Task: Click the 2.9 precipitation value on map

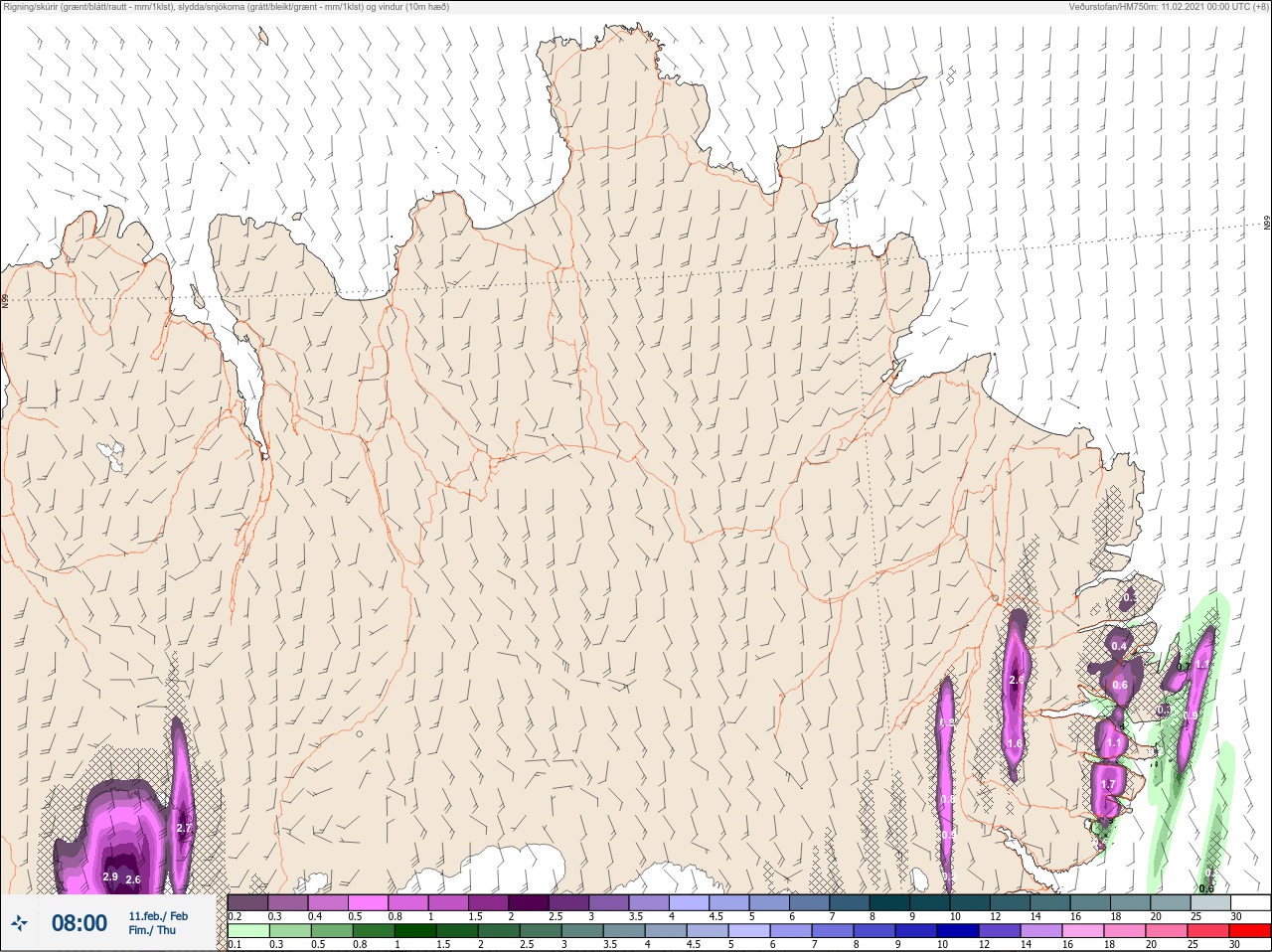Action: coord(110,877)
